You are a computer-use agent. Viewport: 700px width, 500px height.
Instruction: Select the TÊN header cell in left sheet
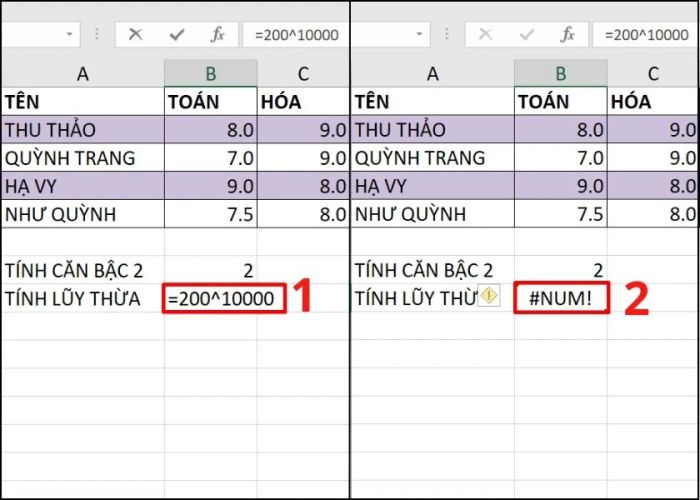(x=83, y=102)
